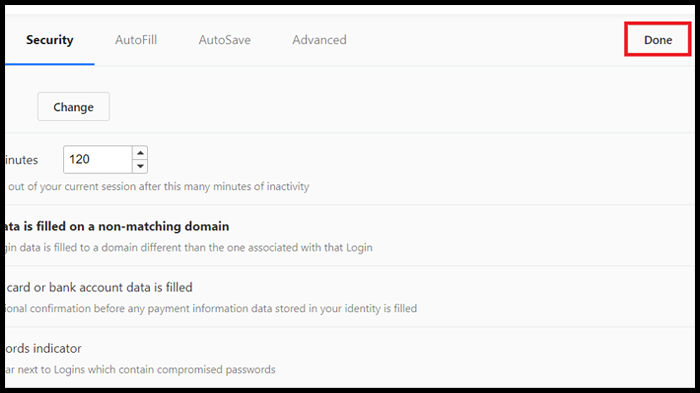Screen dimensions: 700x393
Task: Increase the inactivity minutes with up arrow
Action: (x=140, y=153)
